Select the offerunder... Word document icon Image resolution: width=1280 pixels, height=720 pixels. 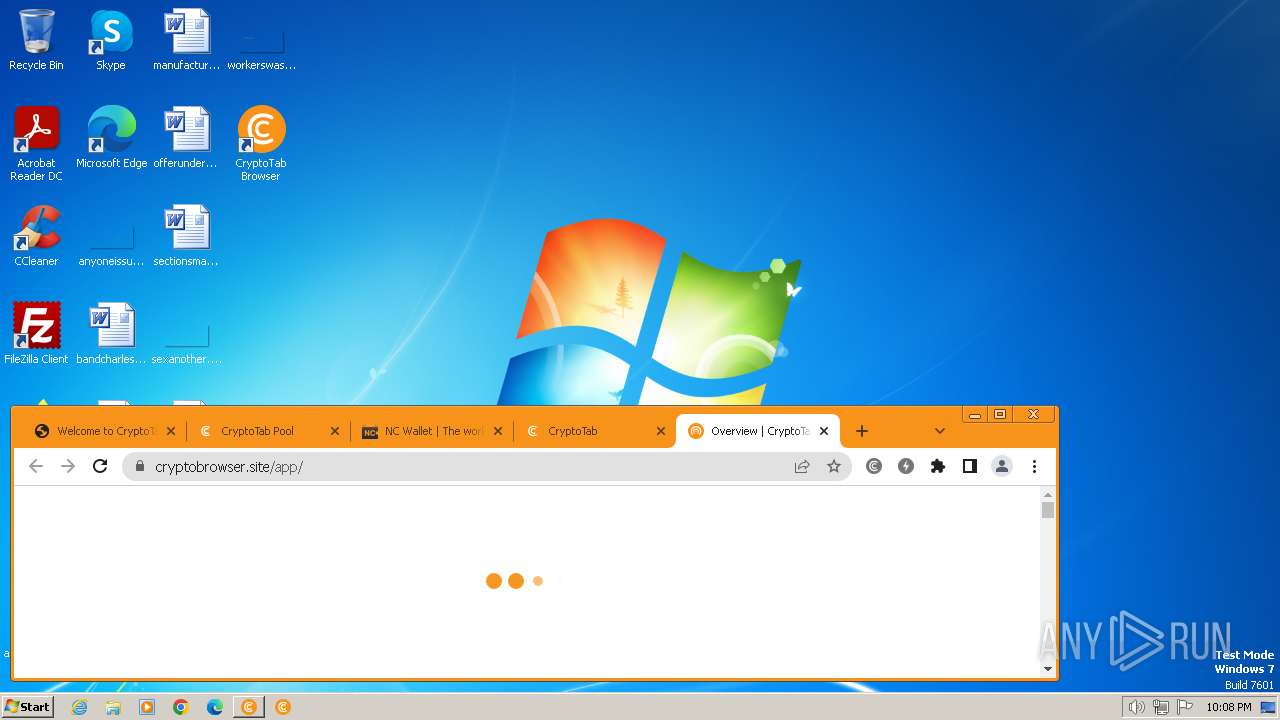tap(186, 137)
